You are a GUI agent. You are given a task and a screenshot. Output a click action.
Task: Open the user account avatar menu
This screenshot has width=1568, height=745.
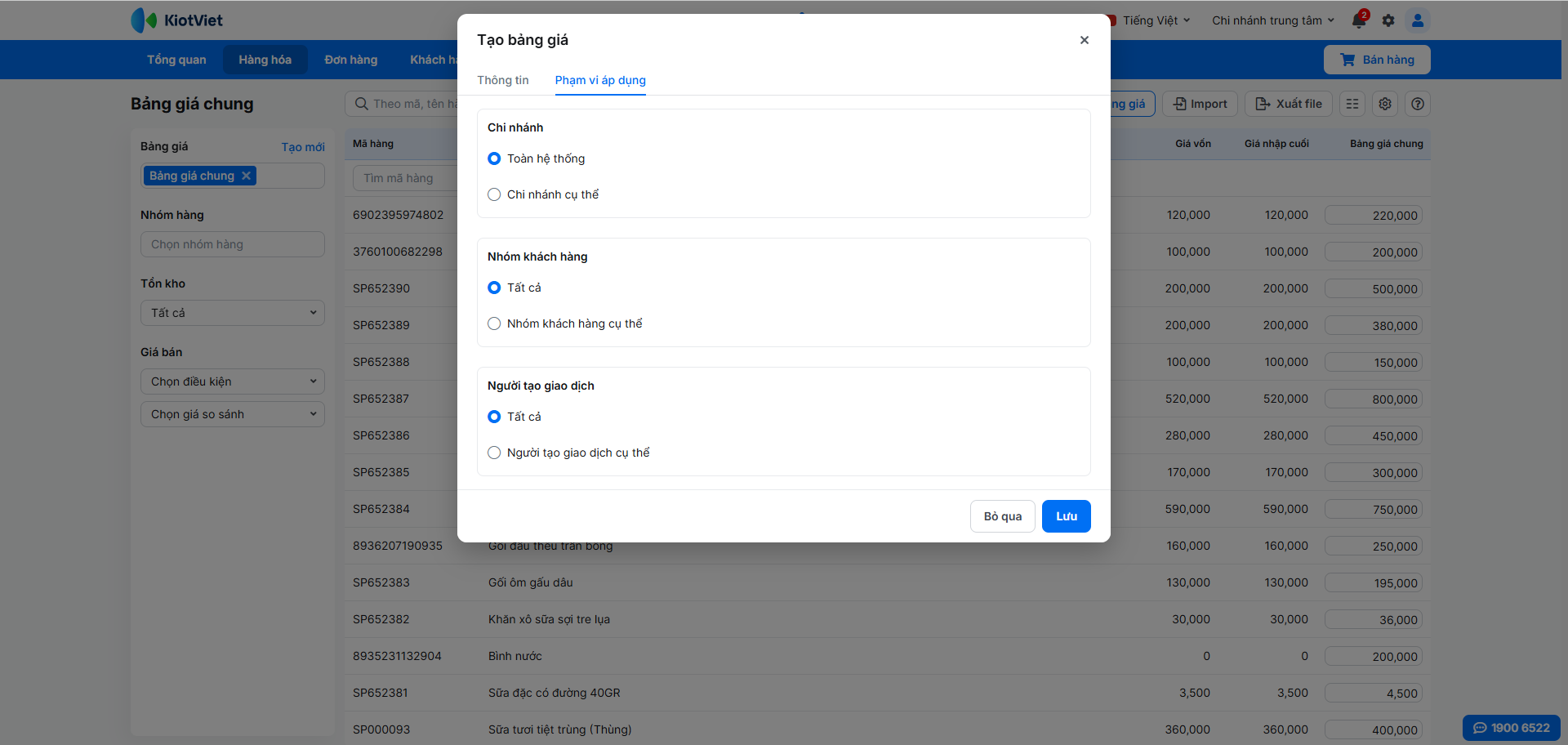[x=1418, y=20]
